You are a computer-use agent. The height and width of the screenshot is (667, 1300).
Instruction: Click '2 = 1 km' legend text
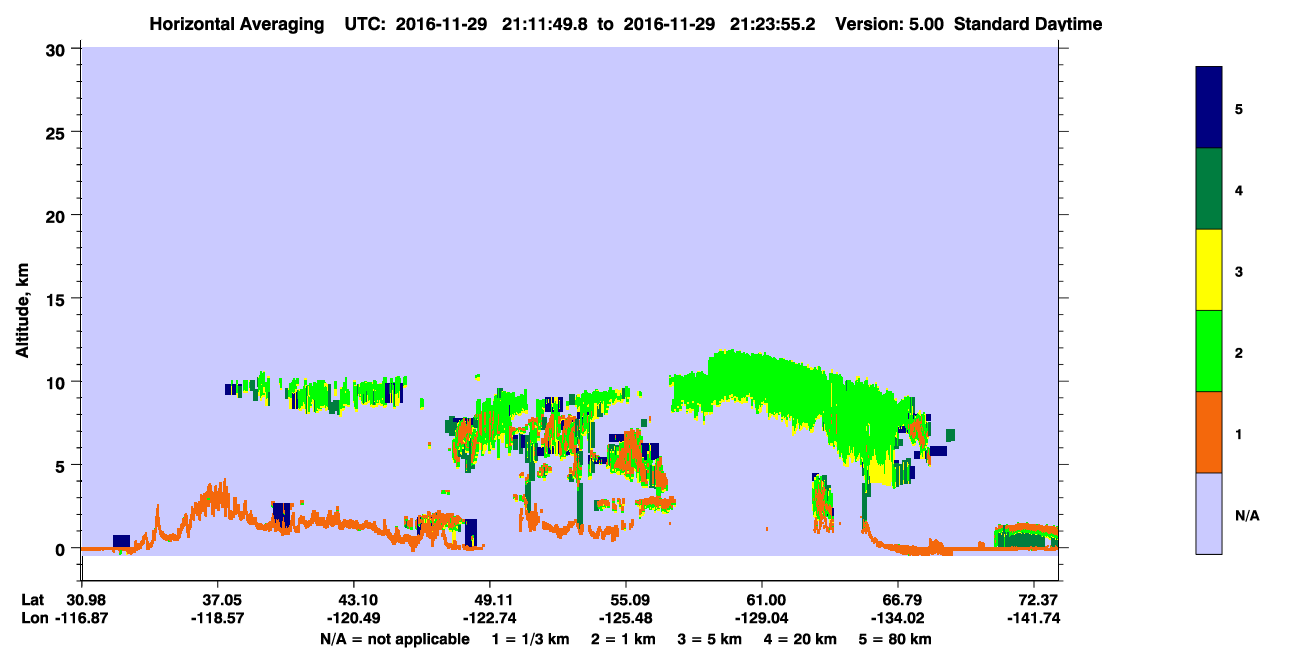[x=624, y=639]
